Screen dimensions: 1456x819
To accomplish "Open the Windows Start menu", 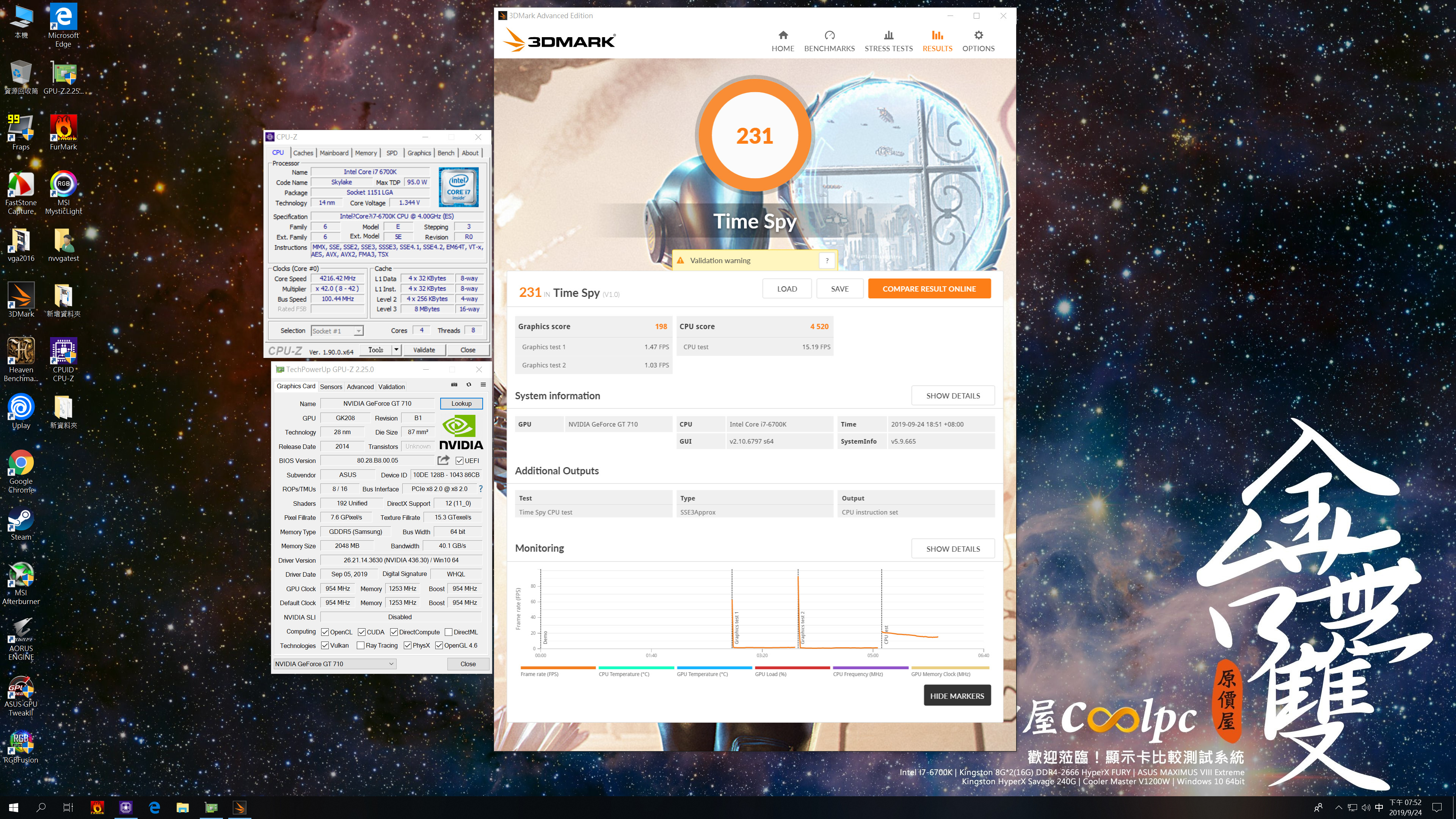I will click(14, 808).
